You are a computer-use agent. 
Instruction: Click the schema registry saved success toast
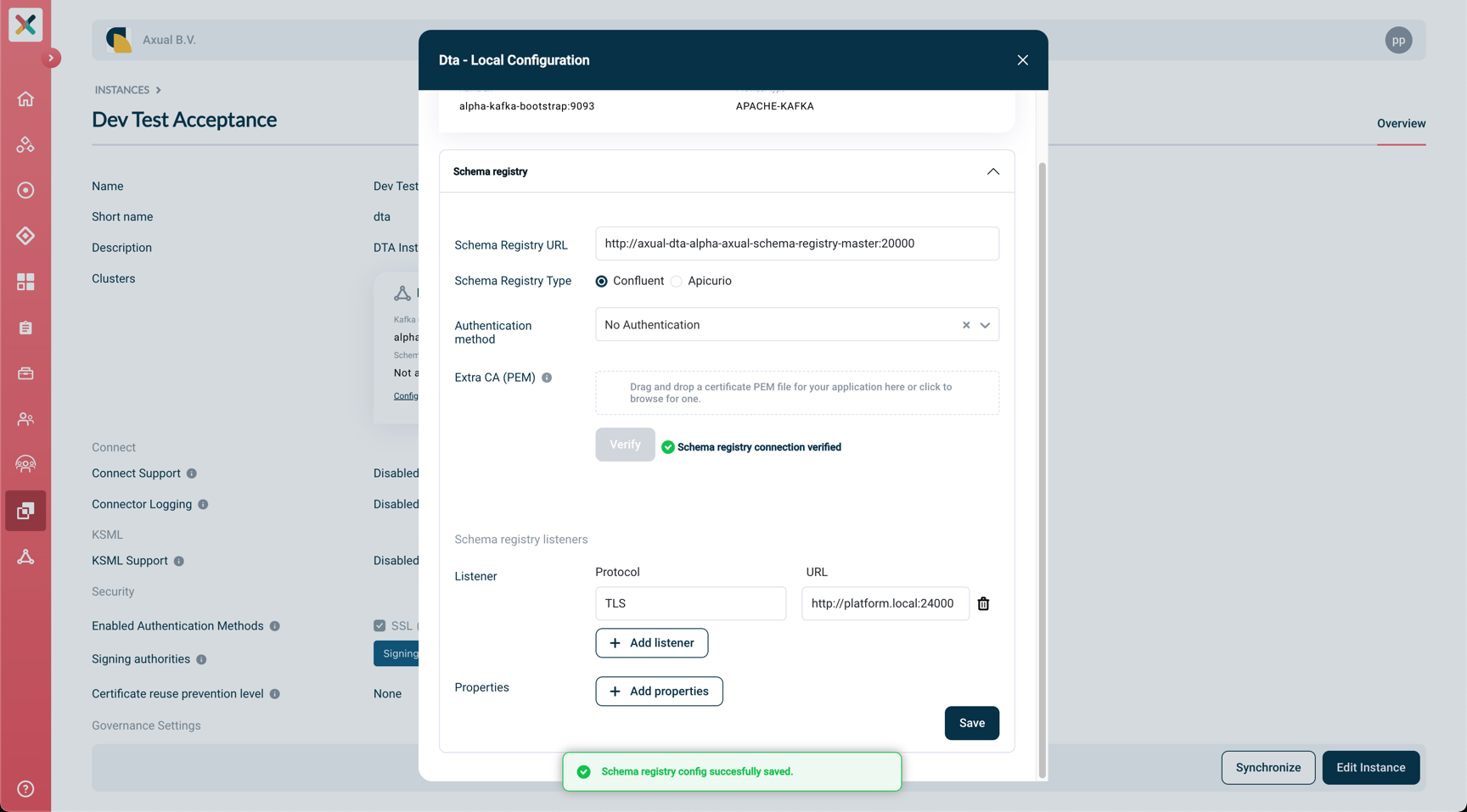point(732,771)
